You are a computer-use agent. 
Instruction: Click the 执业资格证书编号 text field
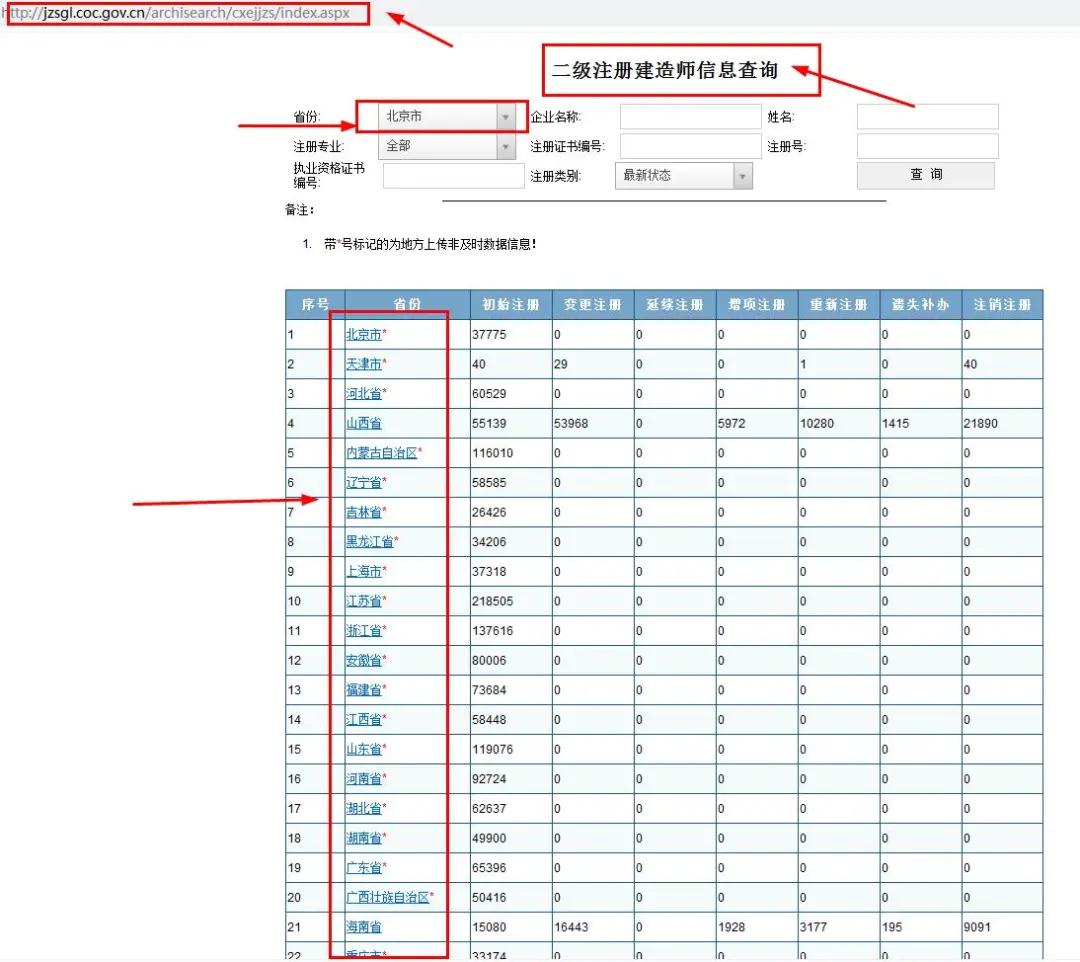click(x=453, y=176)
